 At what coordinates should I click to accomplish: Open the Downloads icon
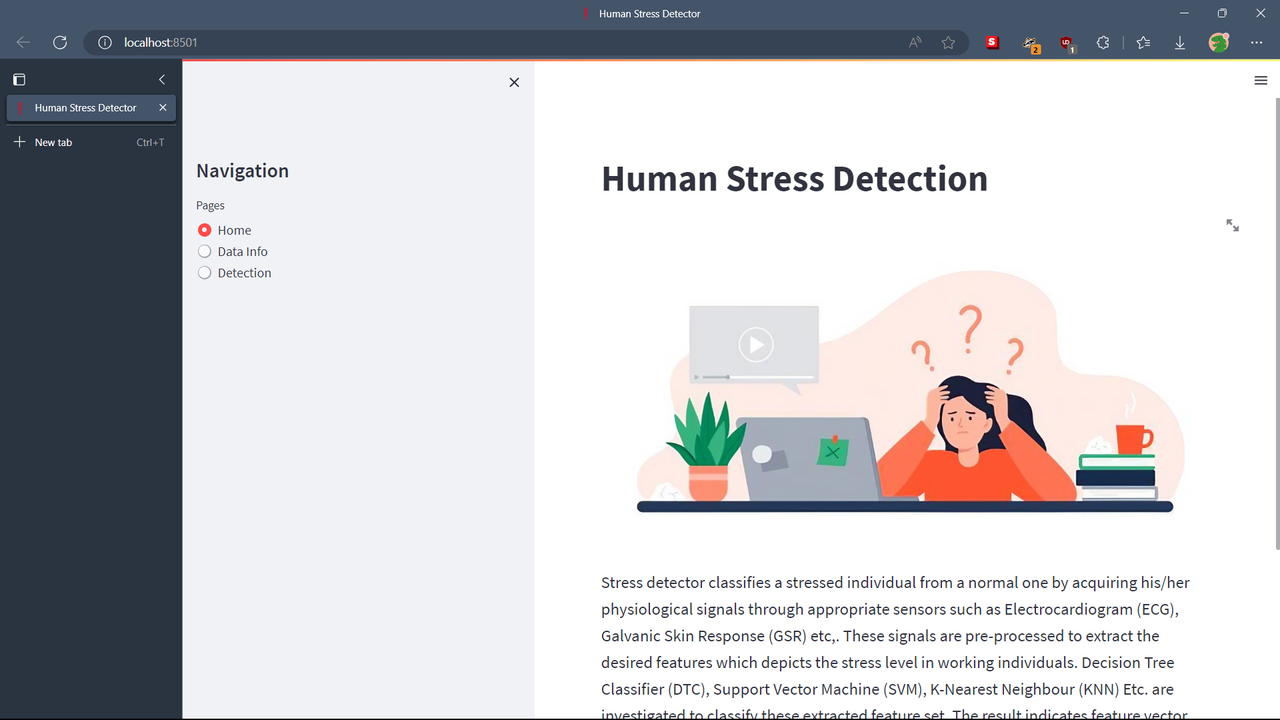coord(1180,43)
